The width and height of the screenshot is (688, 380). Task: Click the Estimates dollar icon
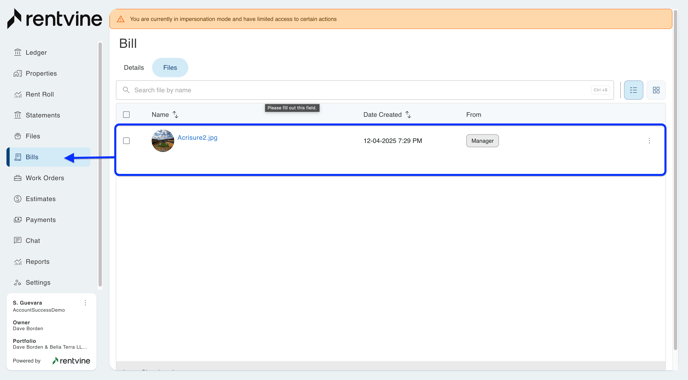point(18,199)
